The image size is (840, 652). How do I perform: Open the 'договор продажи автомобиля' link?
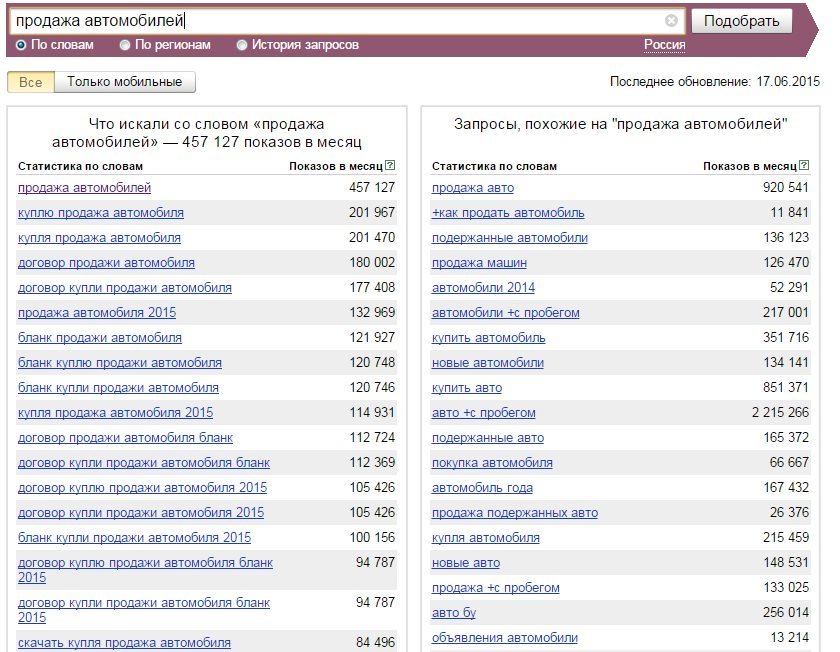[x=107, y=263]
